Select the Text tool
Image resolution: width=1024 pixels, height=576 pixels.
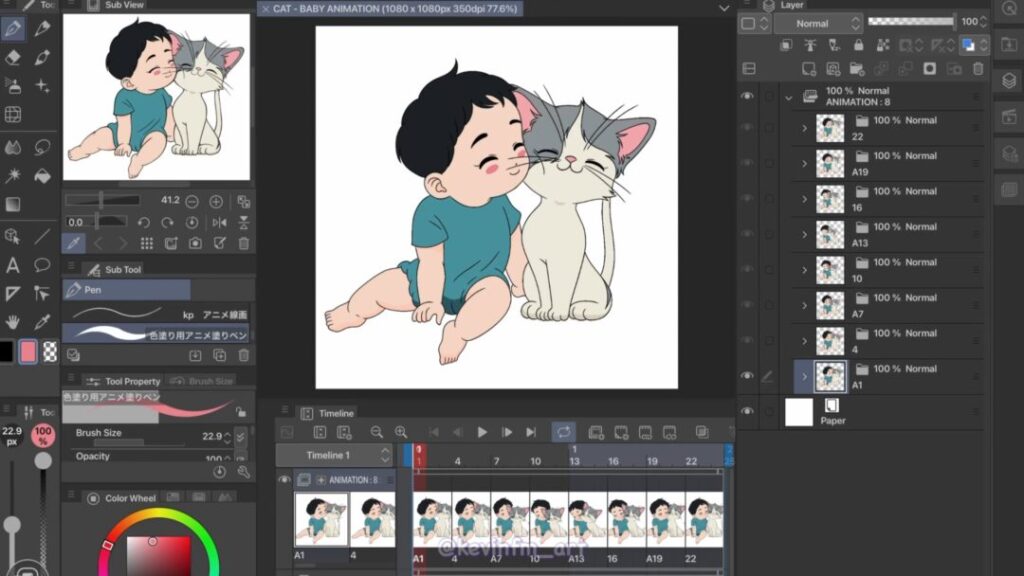pyautogui.click(x=13, y=265)
